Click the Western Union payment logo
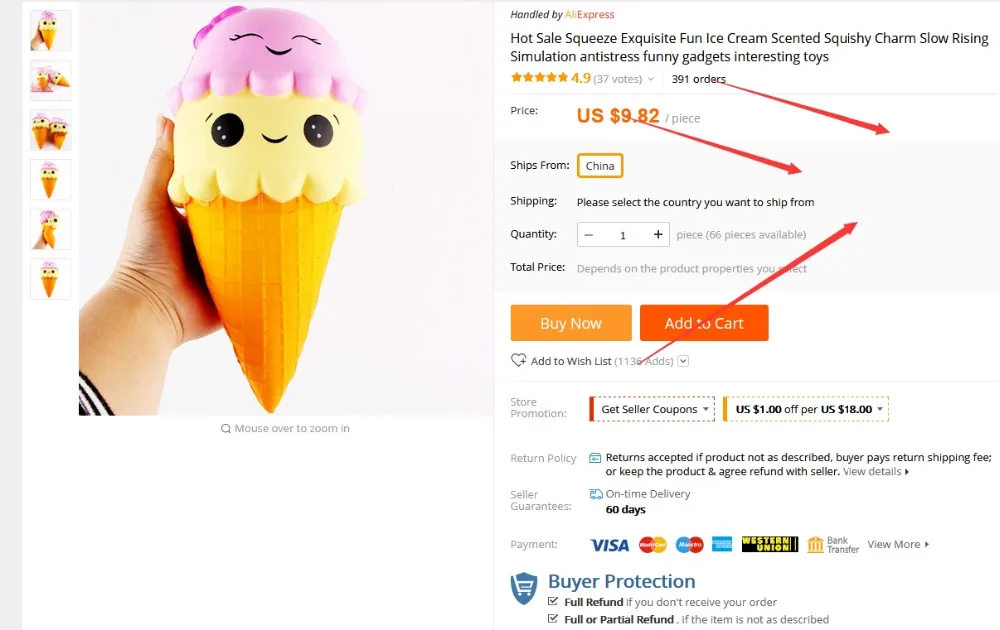Image resolution: width=1000 pixels, height=630 pixels. click(770, 544)
